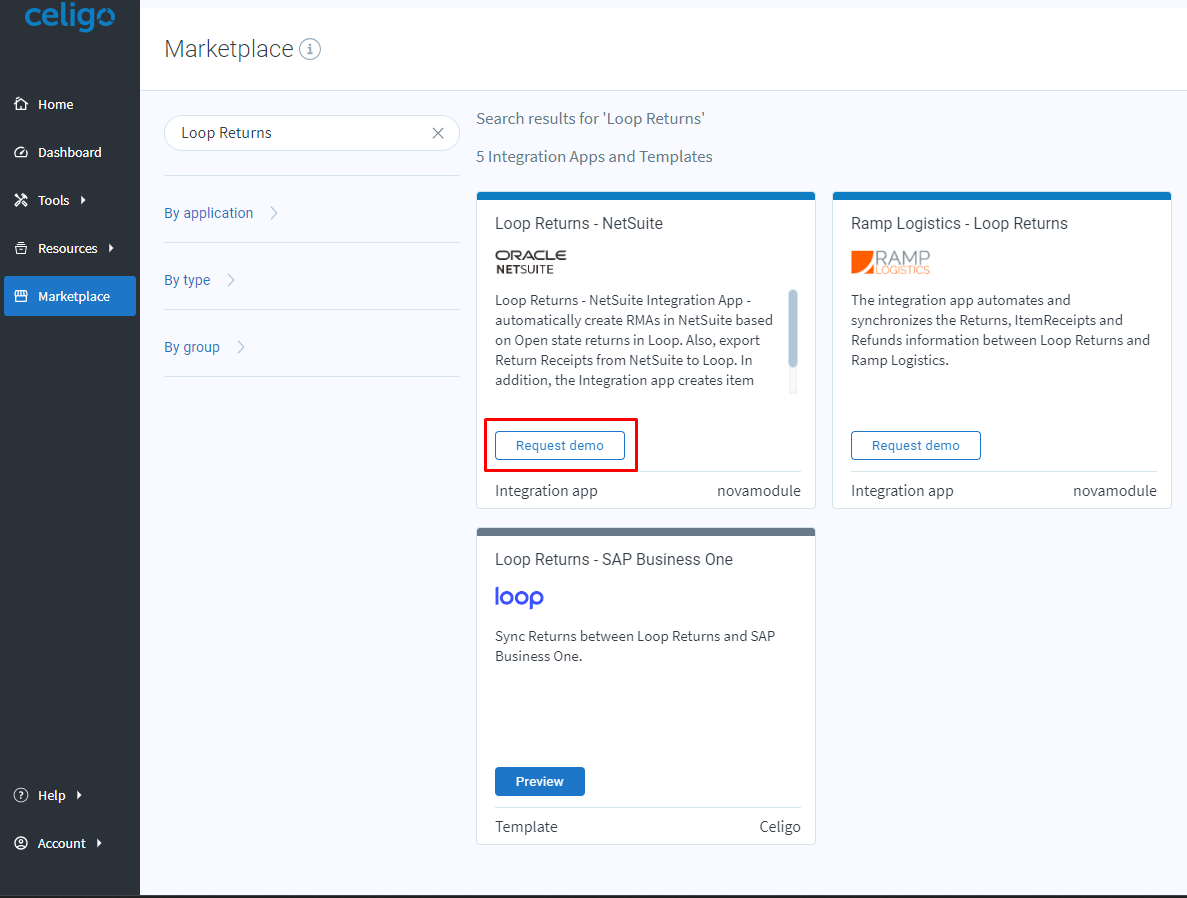
Task: Click the 'Template' label on SAP card
Action: 526,827
